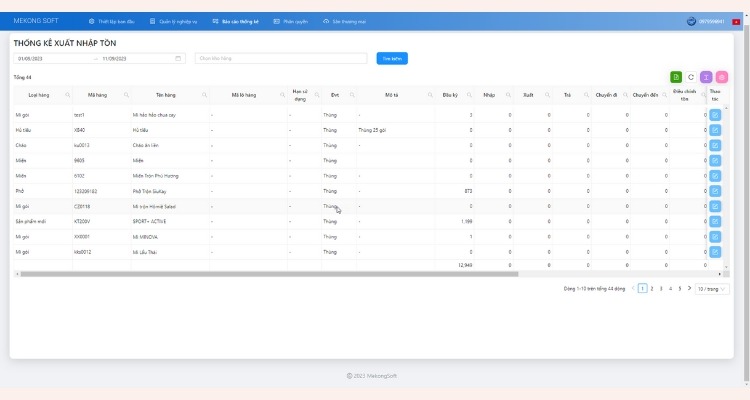Click the Tìm kiếm search button
Screen dimensions: 750x400
(392, 58)
